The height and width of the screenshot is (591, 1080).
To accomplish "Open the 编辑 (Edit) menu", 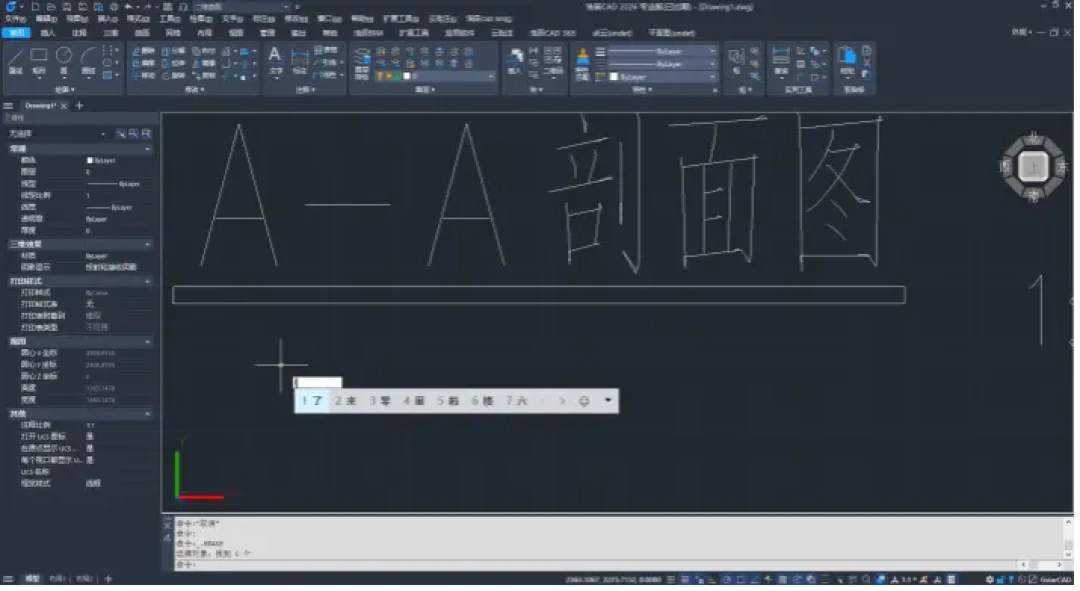I will click(45, 19).
